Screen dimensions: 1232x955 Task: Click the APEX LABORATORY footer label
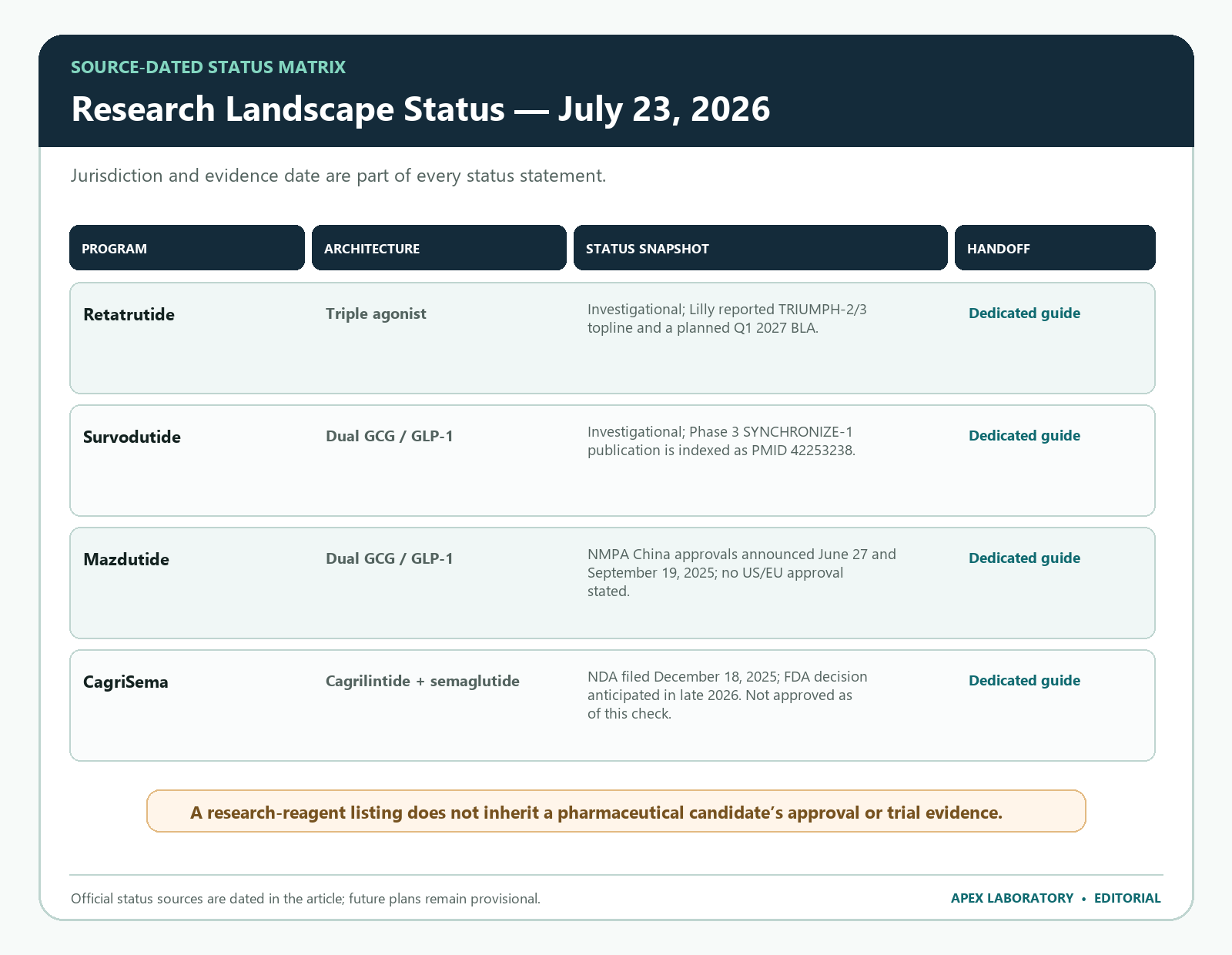click(x=1012, y=898)
